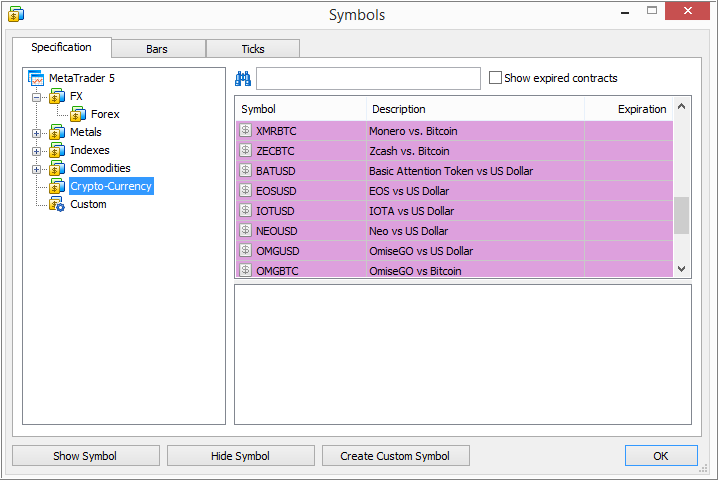Click the FX folder icon

tap(57, 97)
